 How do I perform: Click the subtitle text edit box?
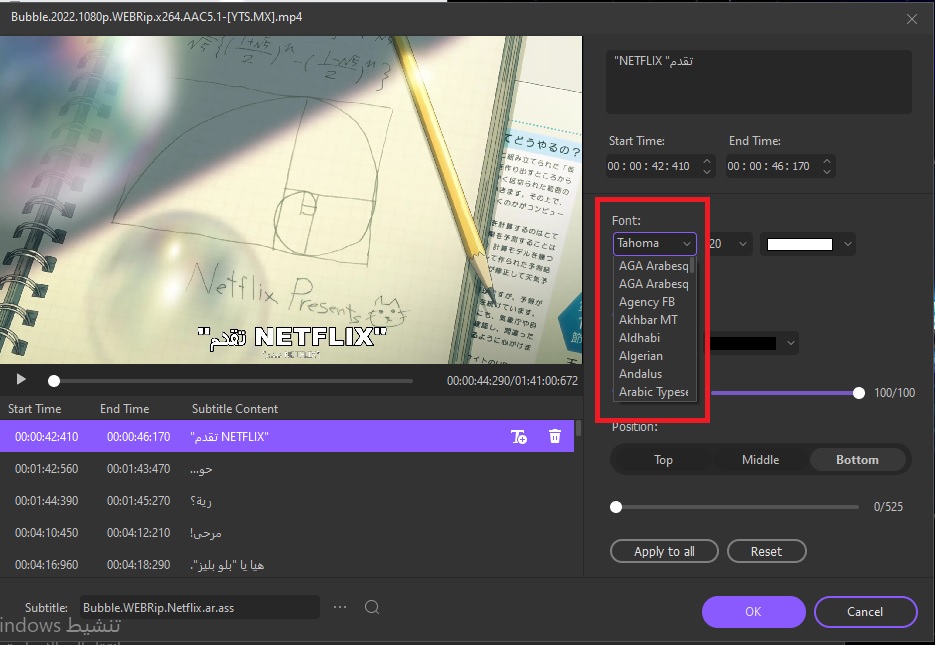coord(760,82)
